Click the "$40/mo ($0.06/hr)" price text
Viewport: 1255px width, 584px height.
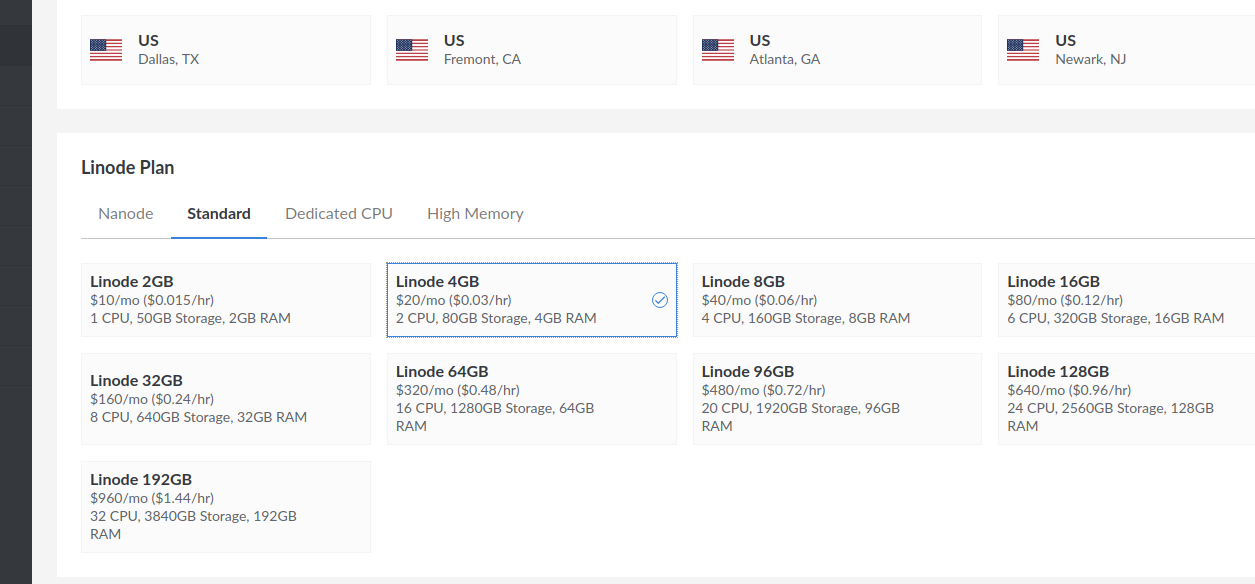(x=760, y=300)
